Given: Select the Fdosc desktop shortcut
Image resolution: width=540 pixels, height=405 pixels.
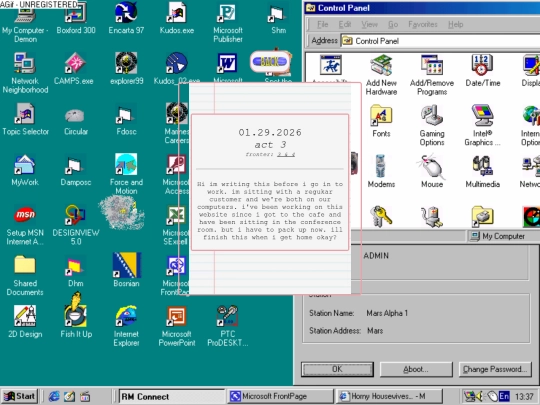Looking at the screenshot, I should (126, 121).
